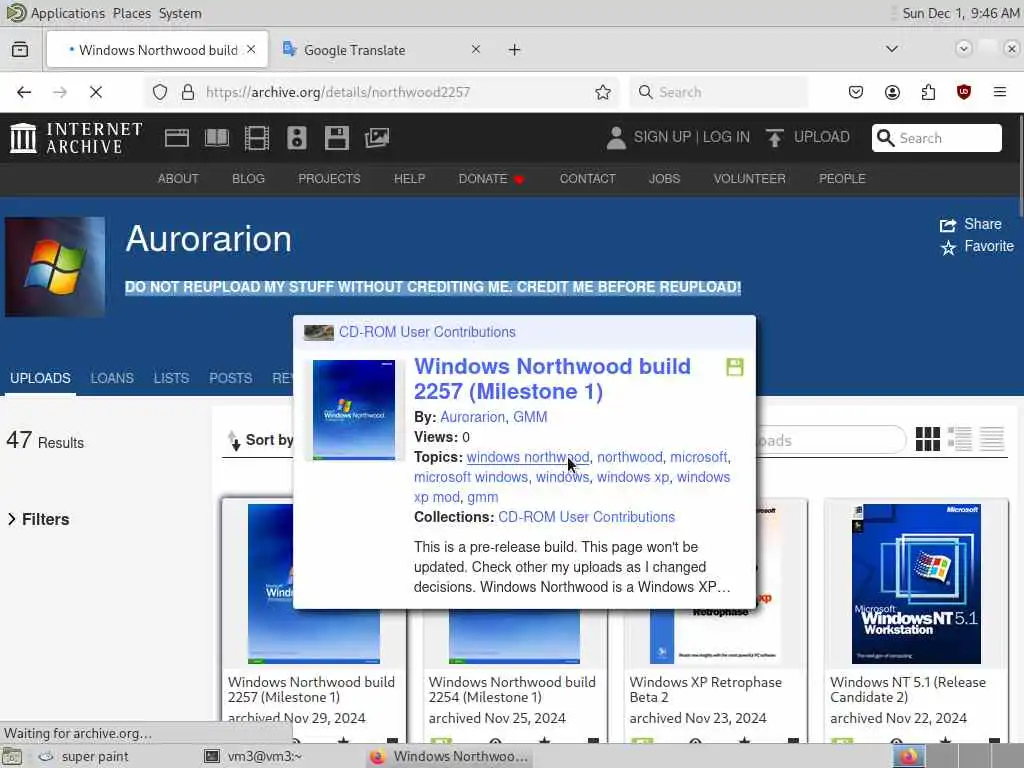1024x768 pixels.
Task: Select the POSTS tab
Action: (x=231, y=378)
